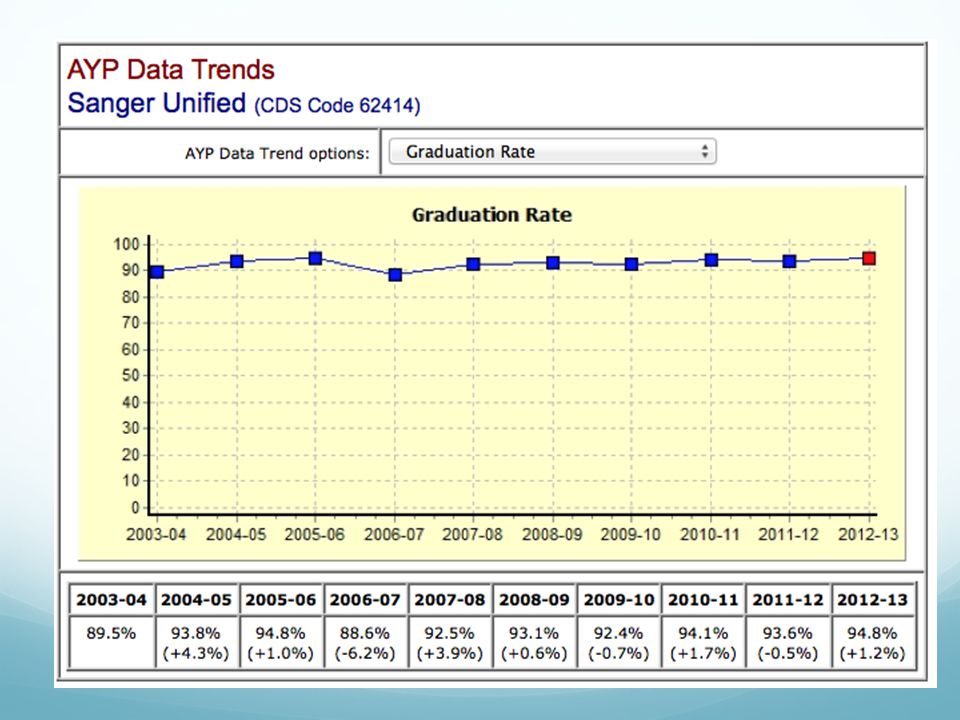Click the 2004-05 data point on chart
The width and height of the screenshot is (960, 720).
[x=236, y=261]
